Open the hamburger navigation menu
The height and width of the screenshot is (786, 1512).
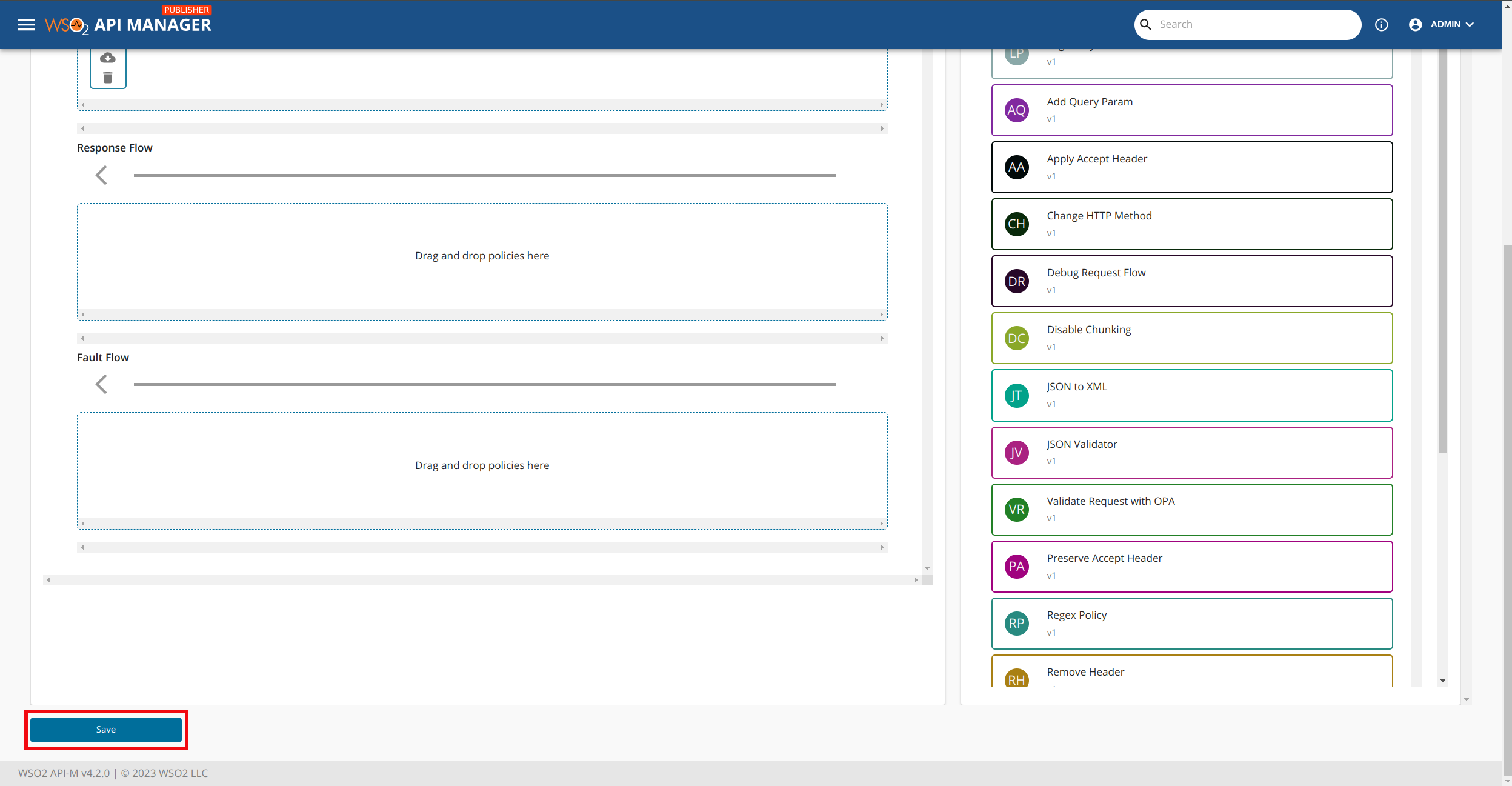click(x=27, y=24)
